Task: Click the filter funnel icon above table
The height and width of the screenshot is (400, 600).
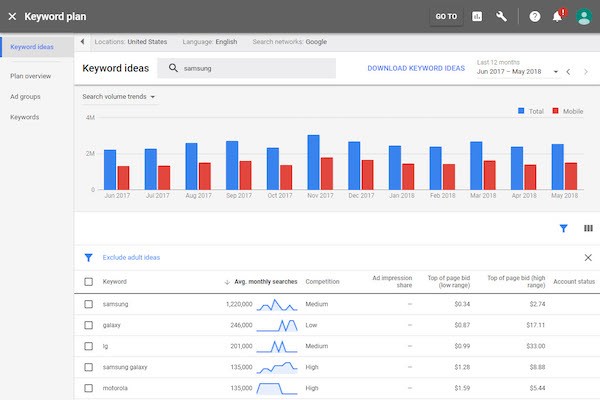Action: tap(563, 228)
